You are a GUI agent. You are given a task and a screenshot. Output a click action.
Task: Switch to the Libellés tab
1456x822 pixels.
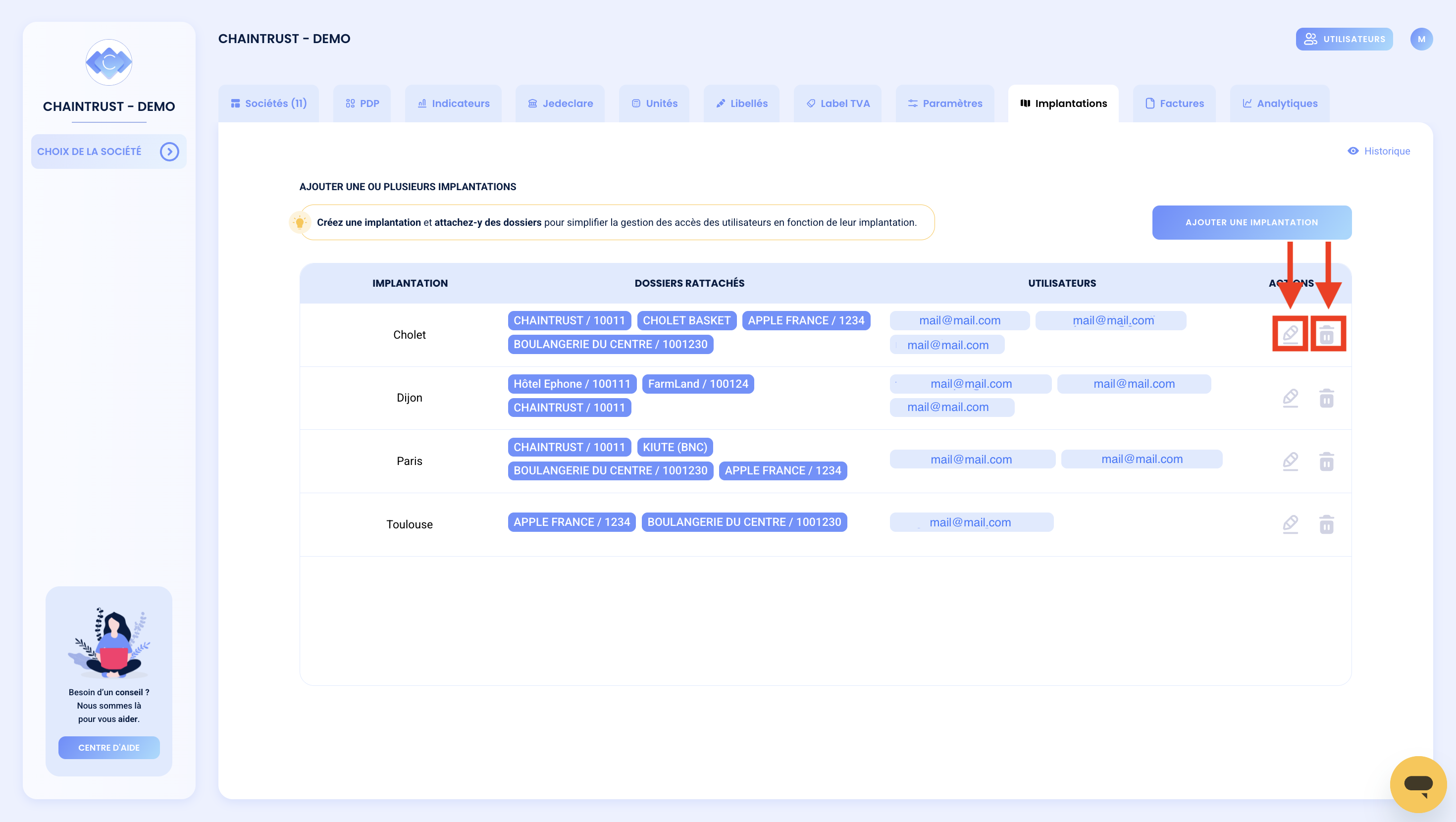741,103
